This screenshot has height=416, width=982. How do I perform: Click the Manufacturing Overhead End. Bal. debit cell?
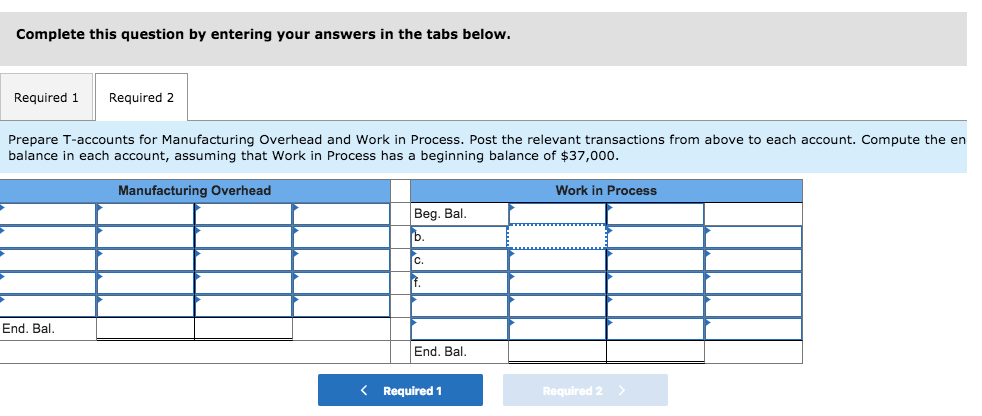pos(145,328)
